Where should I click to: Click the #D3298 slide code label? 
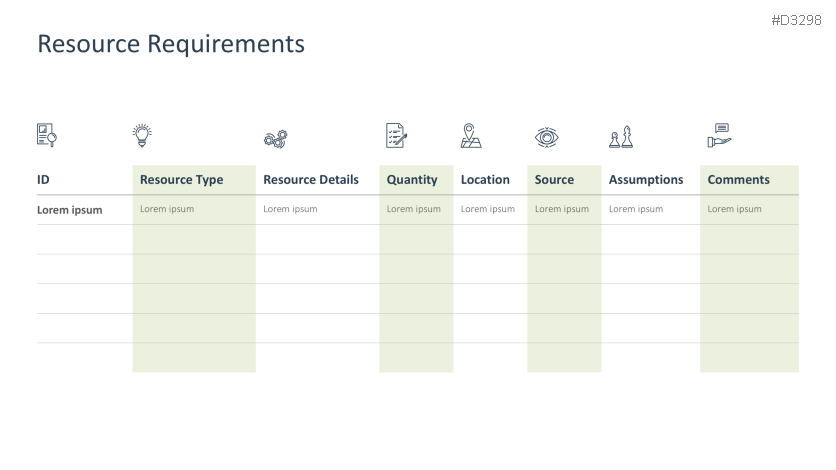tap(796, 20)
